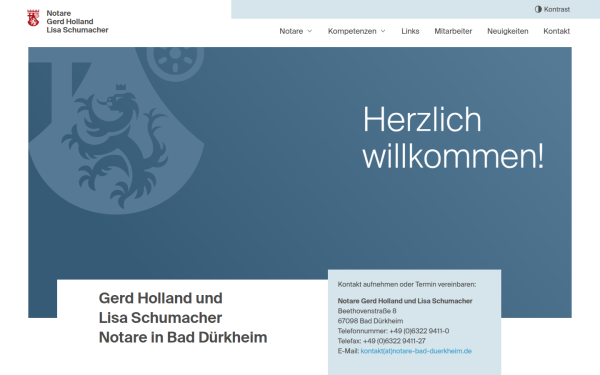The image size is (600, 375).
Task: Toggle the Kontrast high-contrast mode
Action: click(552, 9)
